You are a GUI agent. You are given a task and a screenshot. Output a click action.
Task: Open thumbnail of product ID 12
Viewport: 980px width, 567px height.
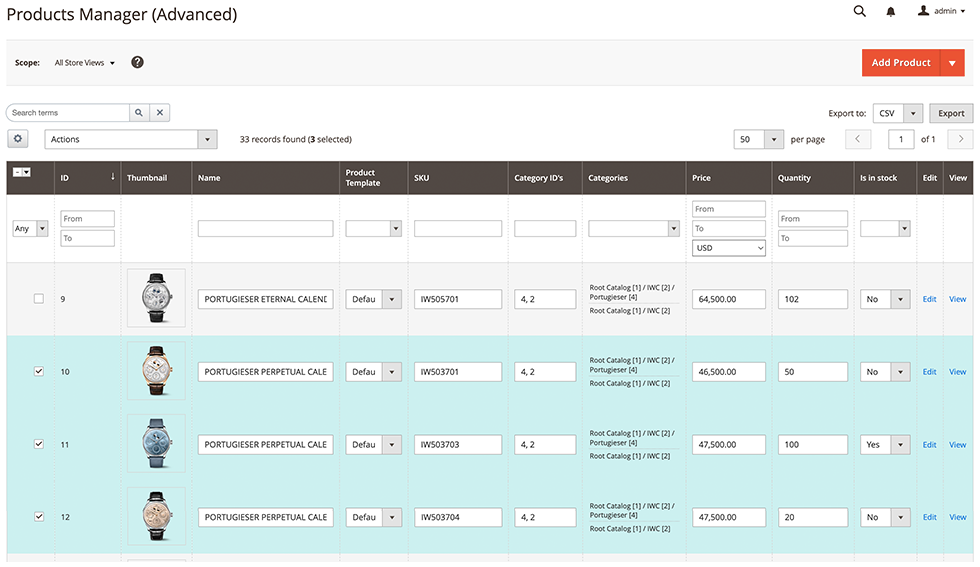[156, 516]
